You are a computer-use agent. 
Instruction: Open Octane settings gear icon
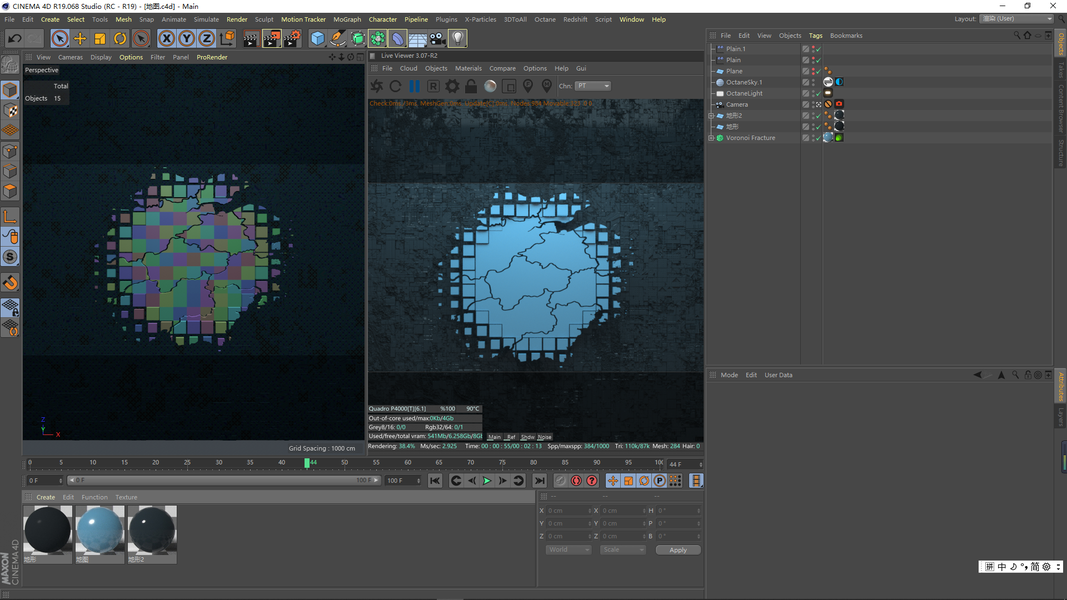tap(452, 86)
